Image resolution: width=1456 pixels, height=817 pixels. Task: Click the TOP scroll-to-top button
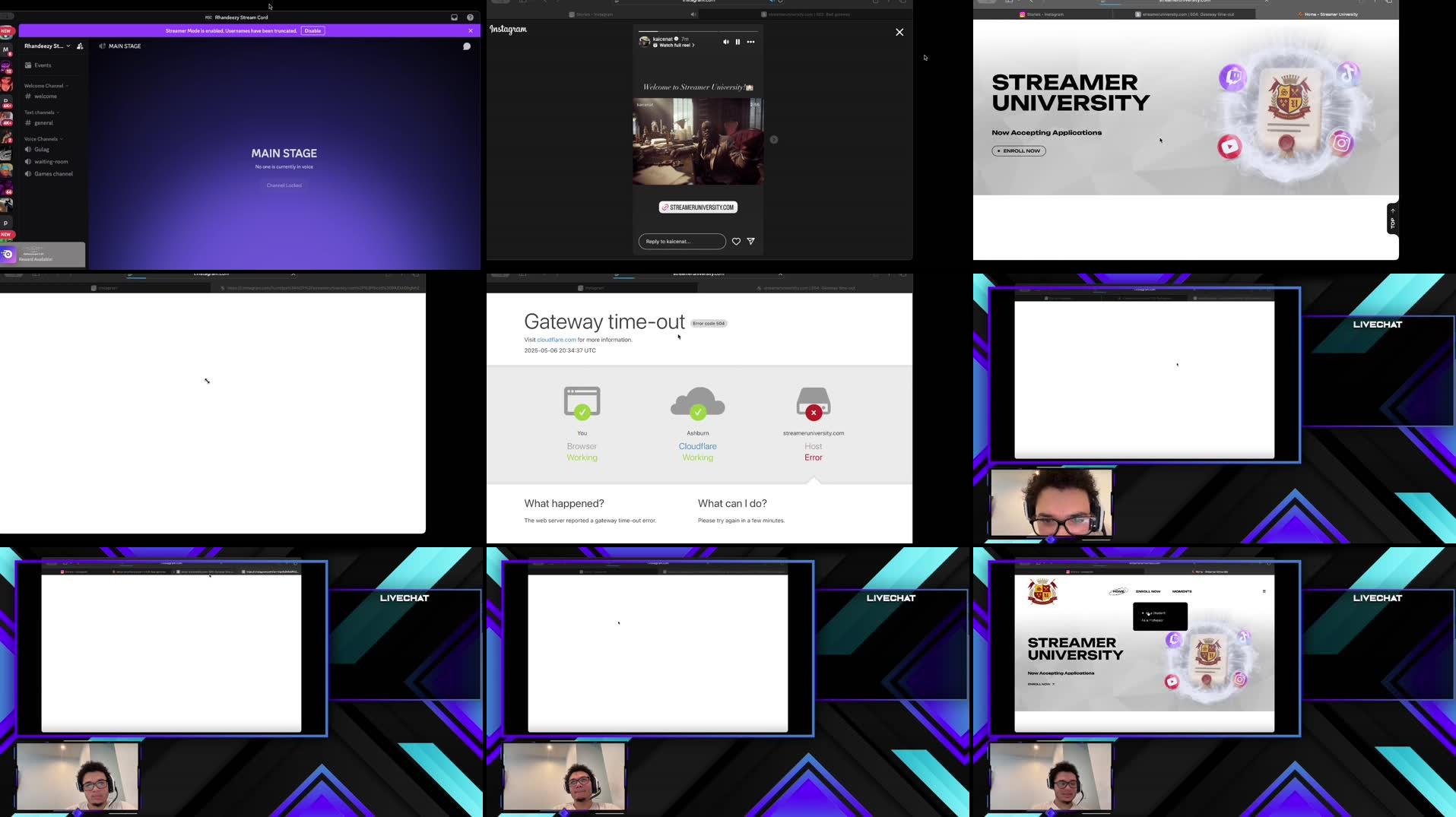click(x=1393, y=219)
